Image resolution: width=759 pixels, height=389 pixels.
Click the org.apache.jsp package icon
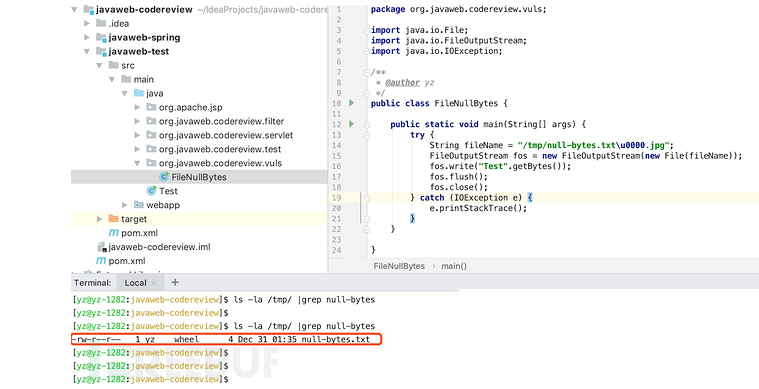(151, 107)
